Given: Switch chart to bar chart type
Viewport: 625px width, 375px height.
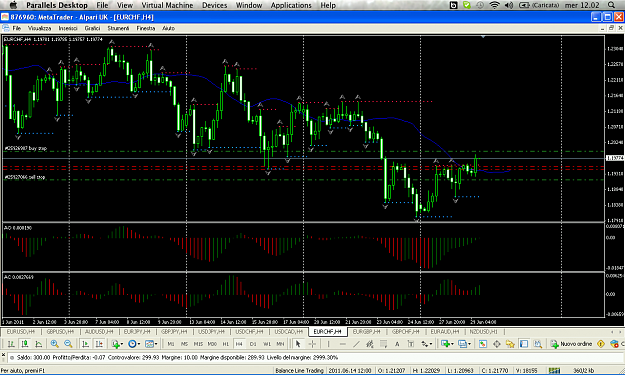Looking at the screenshot, I should (x=11, y=344).
